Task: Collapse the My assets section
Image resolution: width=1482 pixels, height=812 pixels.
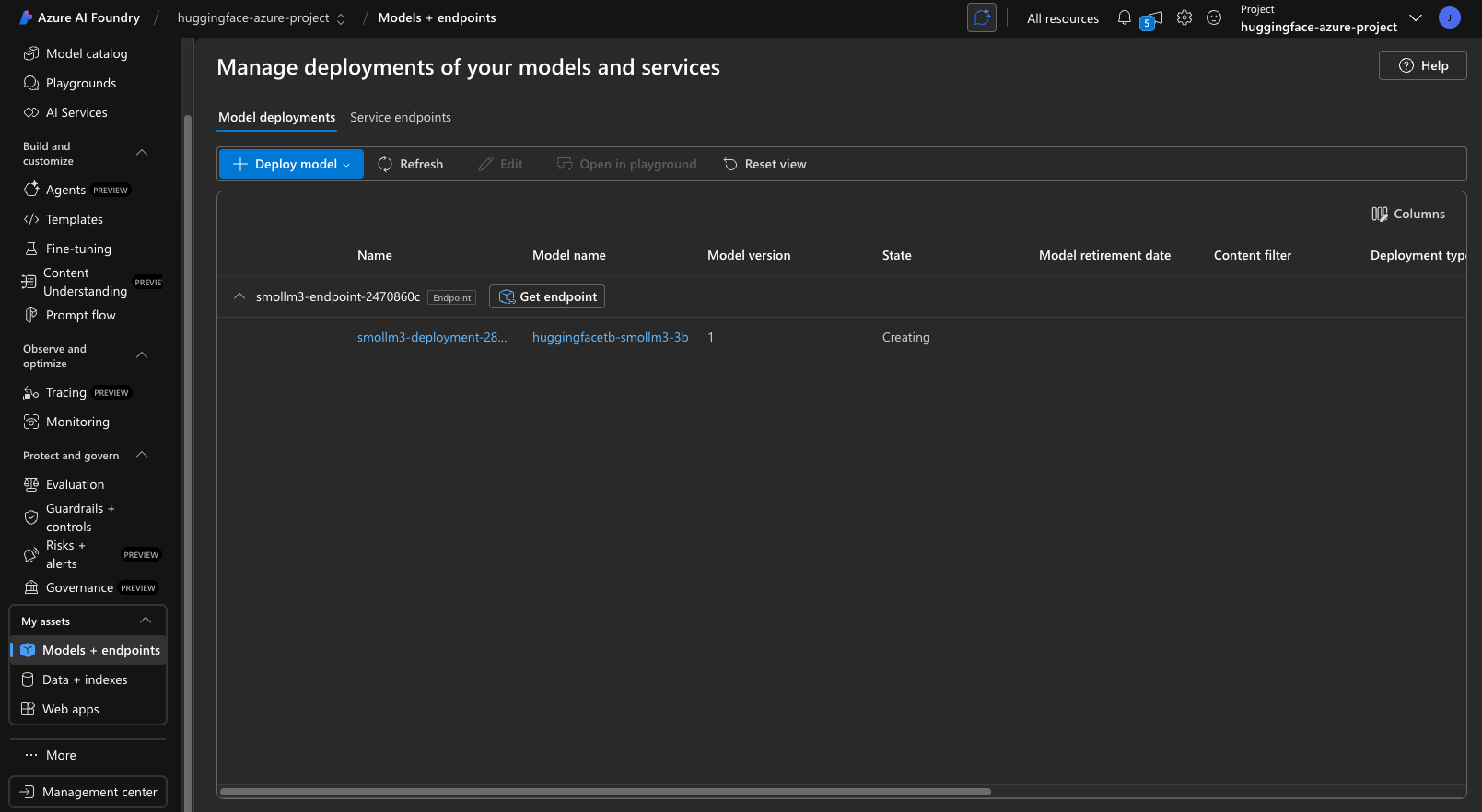Action: pyautogui.click(x=146, y=621)
